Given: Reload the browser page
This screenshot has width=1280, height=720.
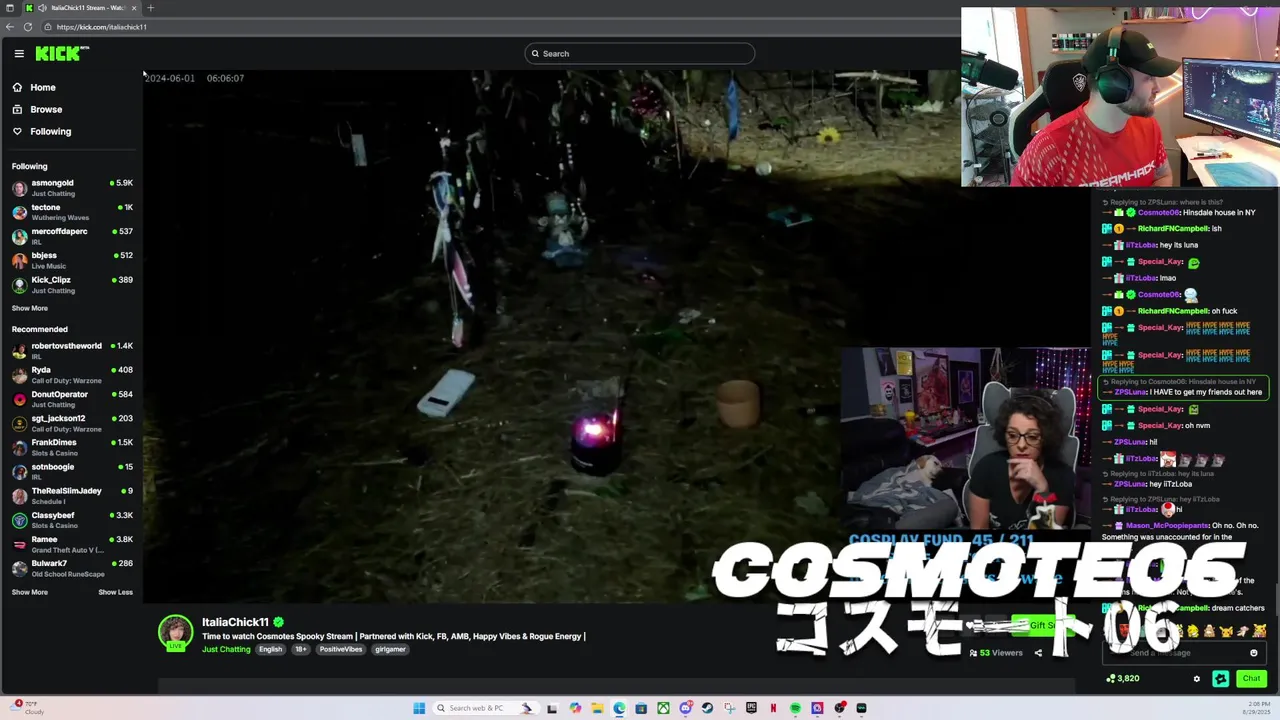Looking at the screenshot, I should tap(28, 27).
